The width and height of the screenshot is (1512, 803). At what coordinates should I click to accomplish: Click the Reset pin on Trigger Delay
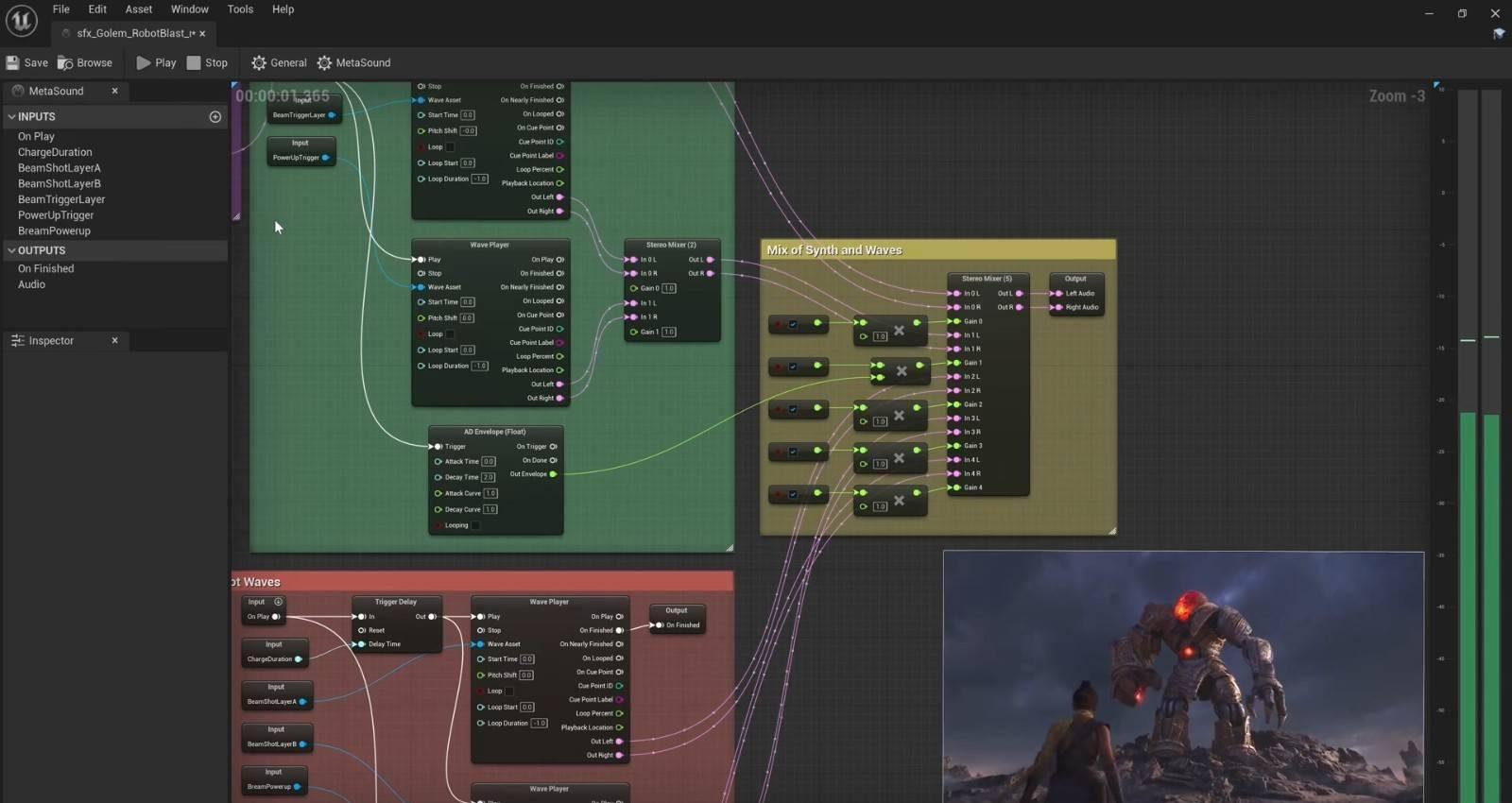click(x=362, y=630)
